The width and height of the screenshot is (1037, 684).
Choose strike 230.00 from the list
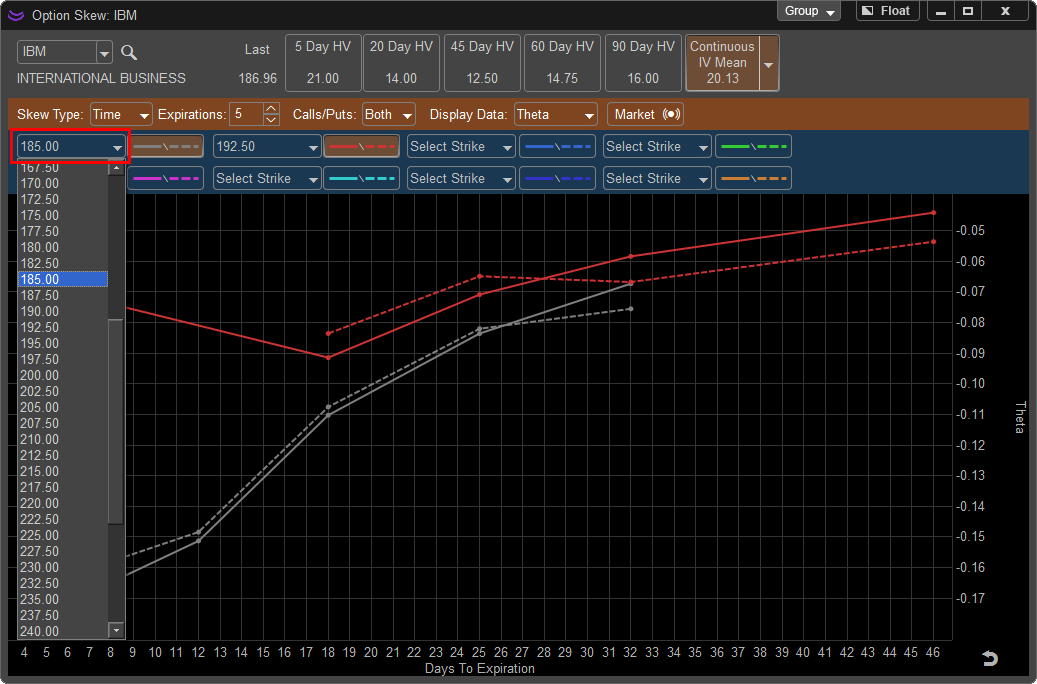tap(63, 567)
